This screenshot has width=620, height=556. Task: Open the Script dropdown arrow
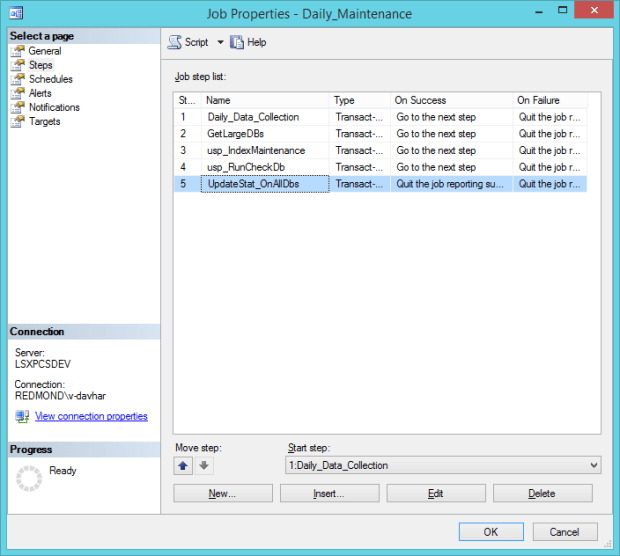[220, 42]
